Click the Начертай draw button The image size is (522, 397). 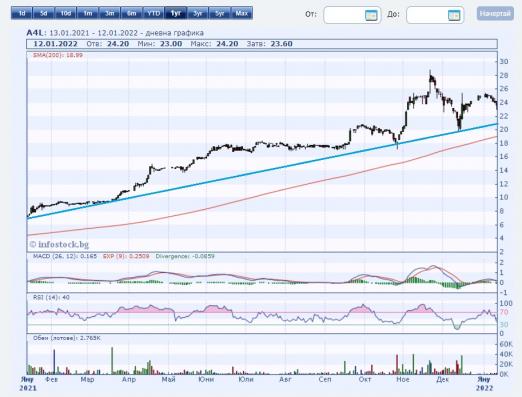[x=495, y=14]
